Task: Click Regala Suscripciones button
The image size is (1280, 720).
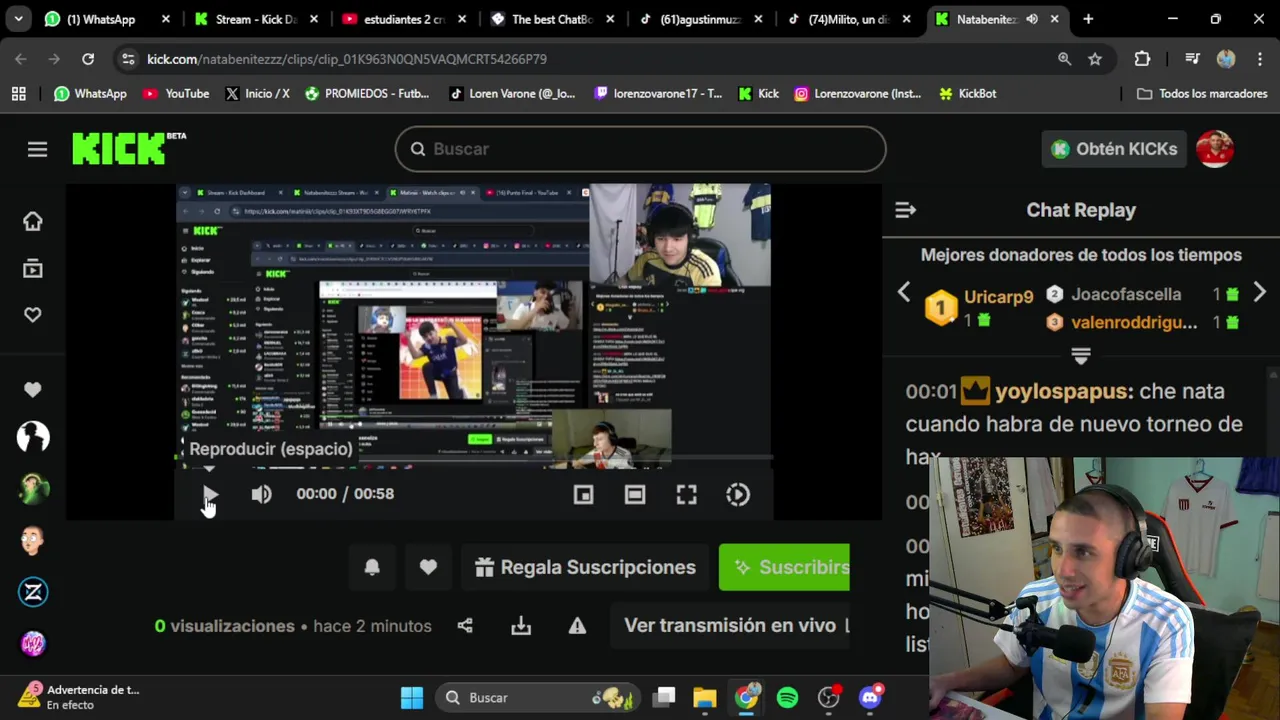Action: pyautogui.click(x=586, y=567)
